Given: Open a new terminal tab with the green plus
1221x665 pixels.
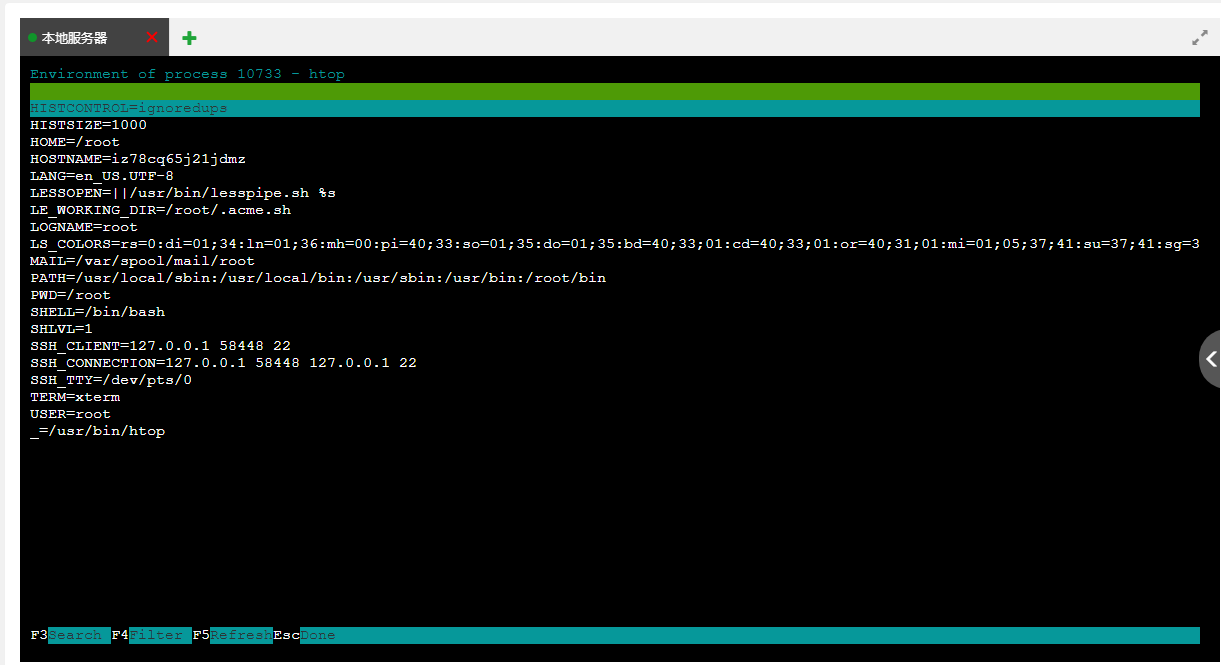Looking at the screenshot, I should [x=189, y=38].
